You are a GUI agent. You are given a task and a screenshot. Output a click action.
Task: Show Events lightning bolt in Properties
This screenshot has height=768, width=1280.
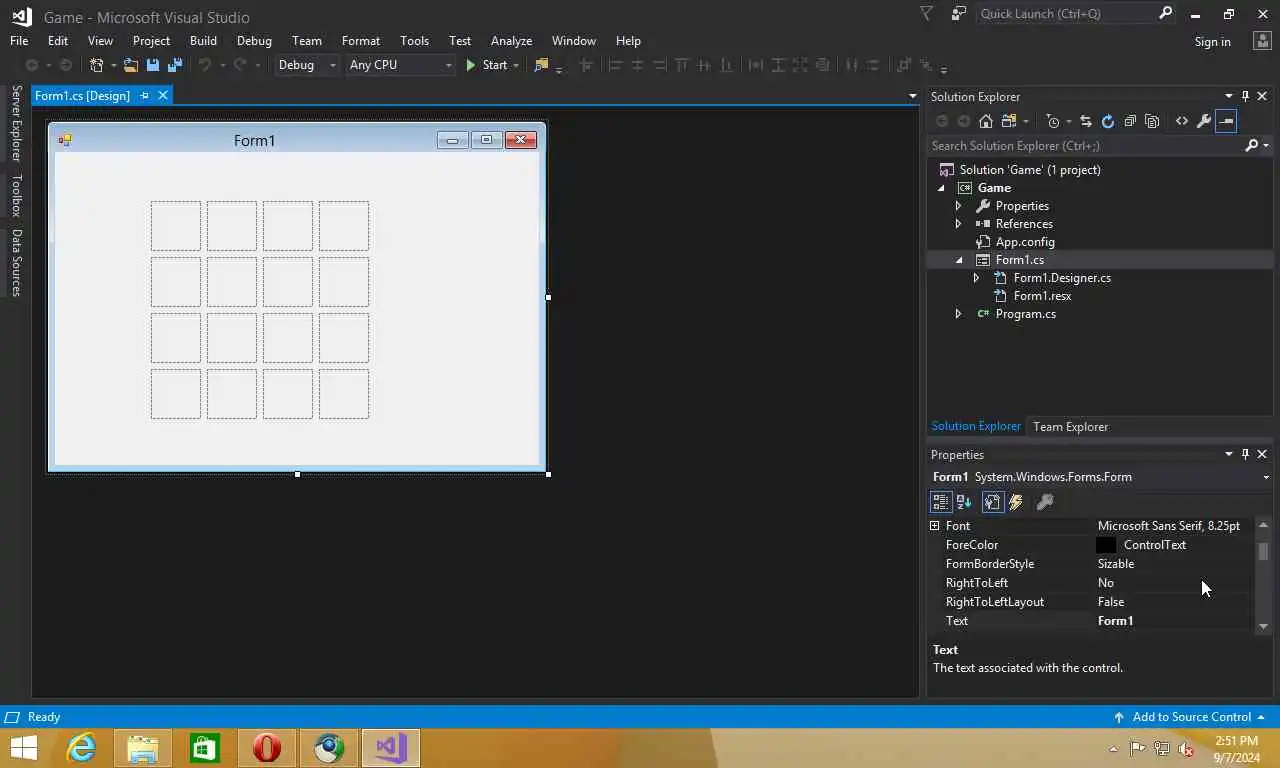(1016, 502)
